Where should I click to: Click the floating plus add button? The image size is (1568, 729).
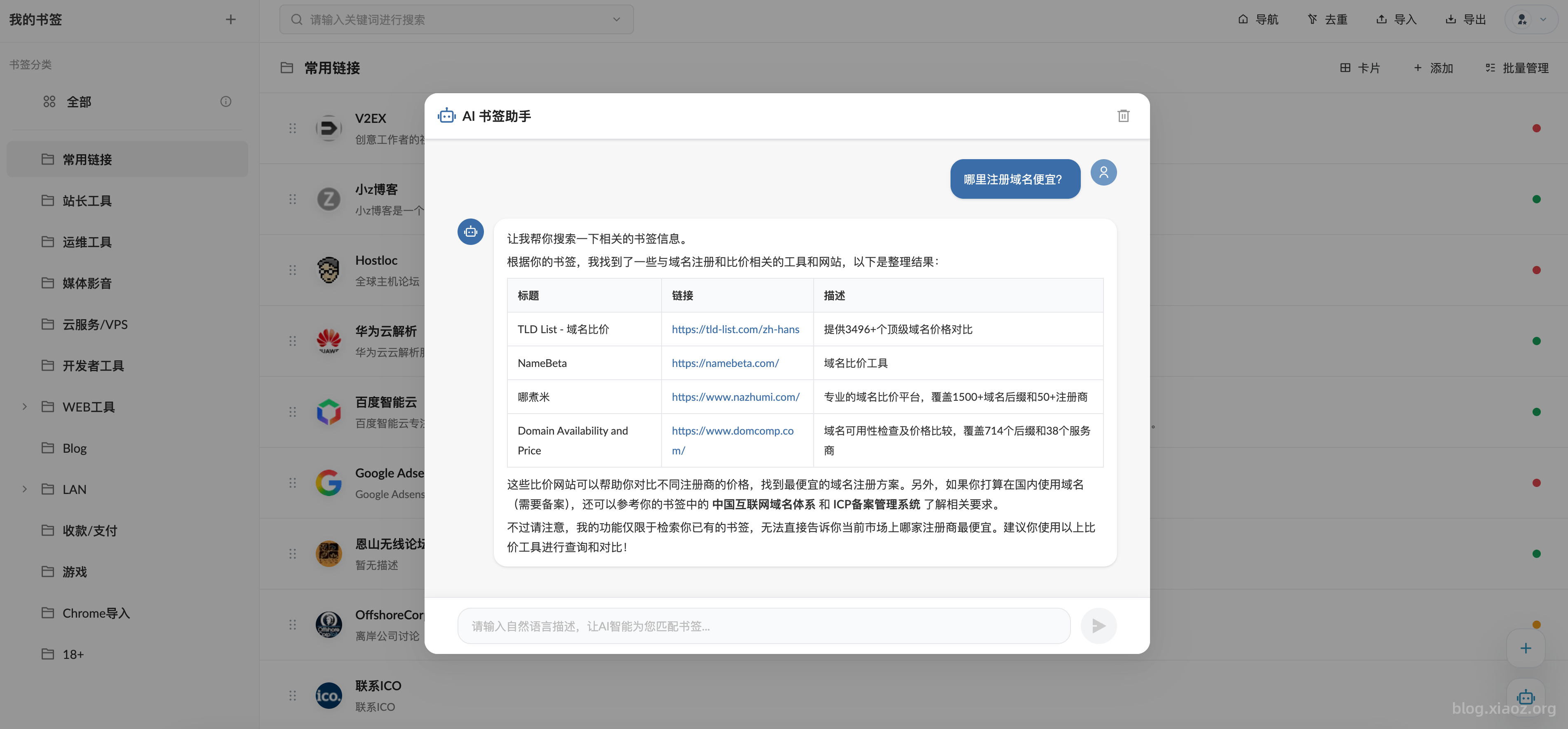coord(1526,649)
